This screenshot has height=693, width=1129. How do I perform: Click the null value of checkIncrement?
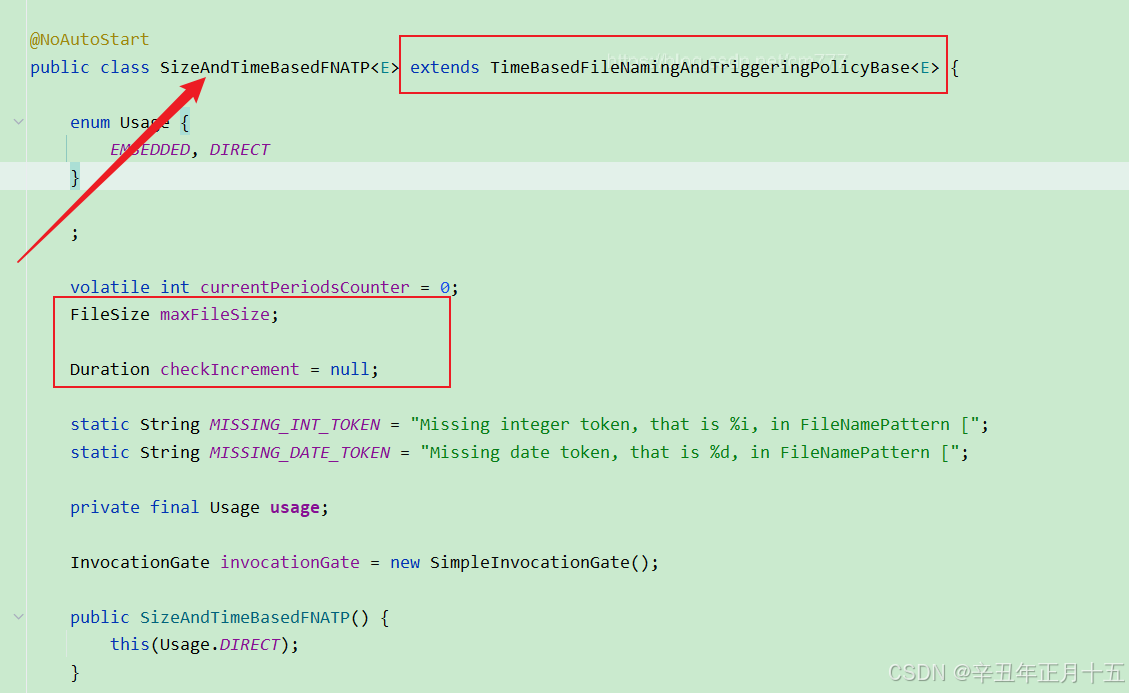pos(349,370)
